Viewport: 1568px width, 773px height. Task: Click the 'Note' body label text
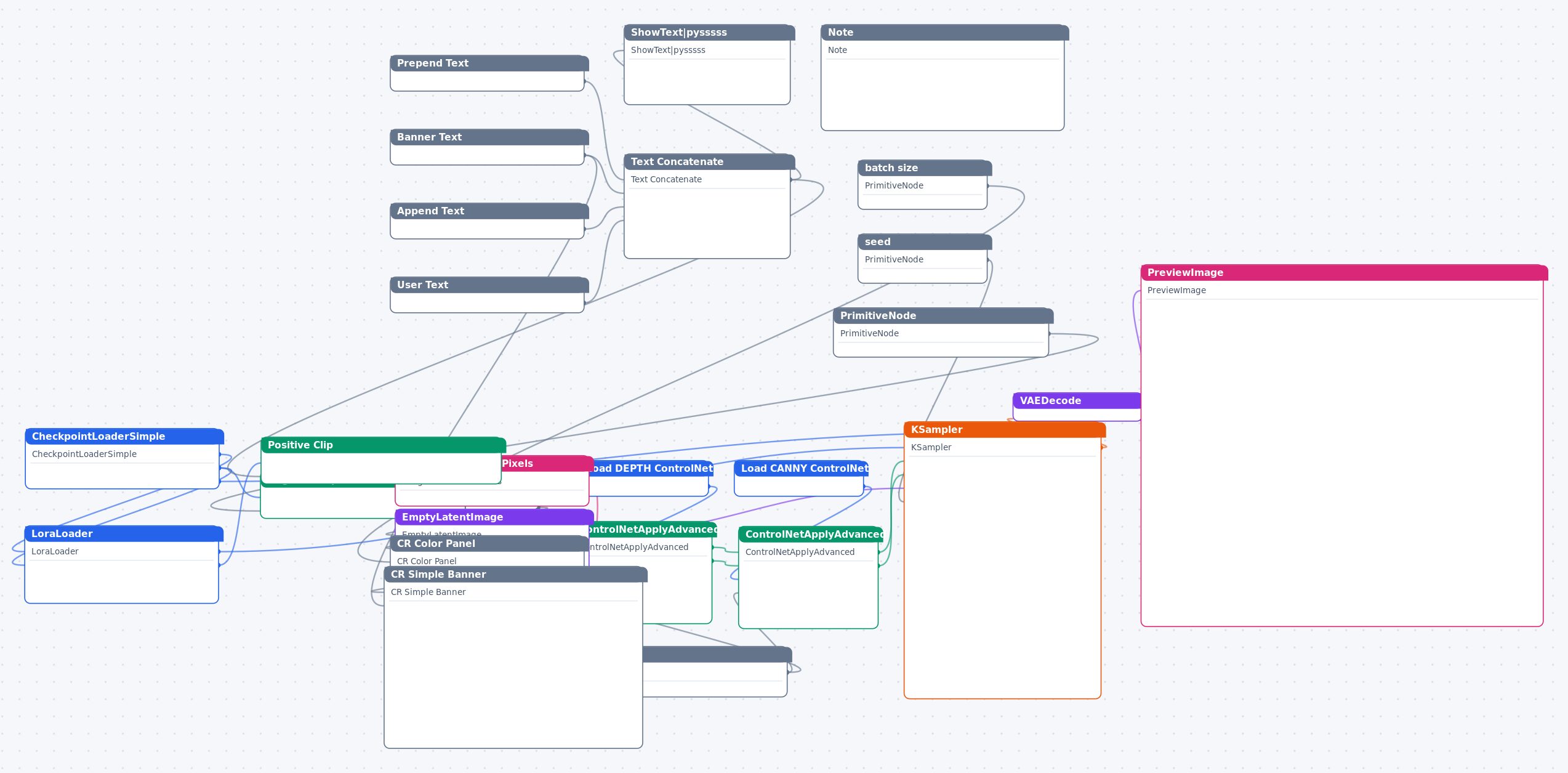click(x=837, y=50)
